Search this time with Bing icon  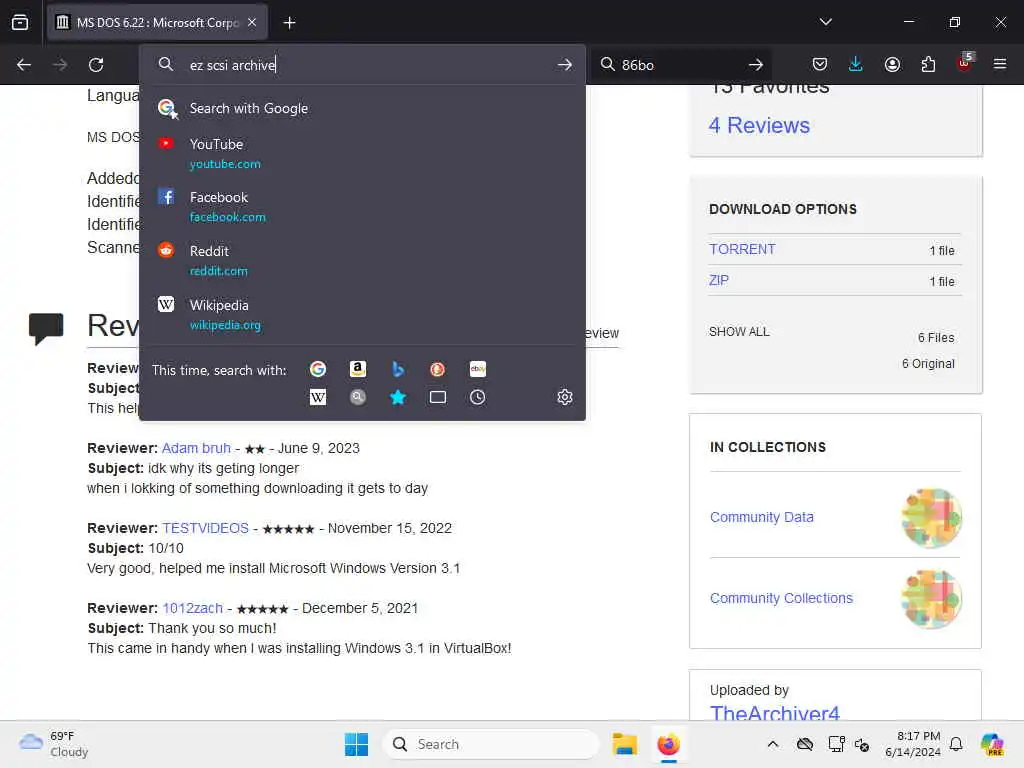398,369
